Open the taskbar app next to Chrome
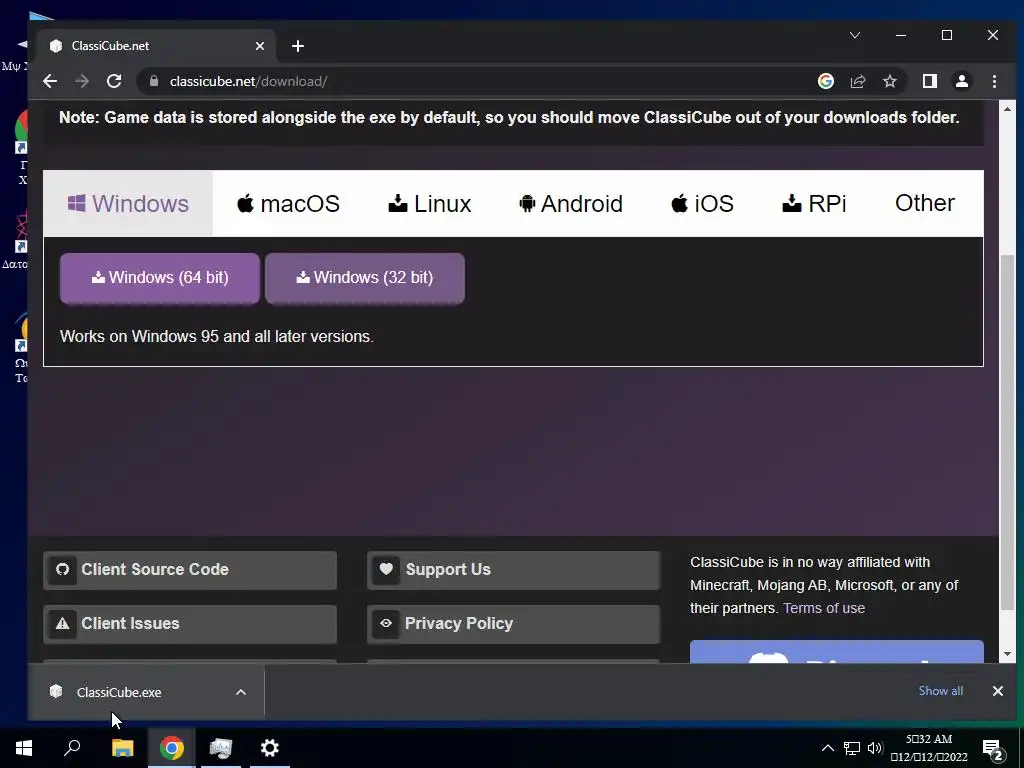Image resolution: width=1024 pixels, height=768 pixels. click(x=221, y=748)
